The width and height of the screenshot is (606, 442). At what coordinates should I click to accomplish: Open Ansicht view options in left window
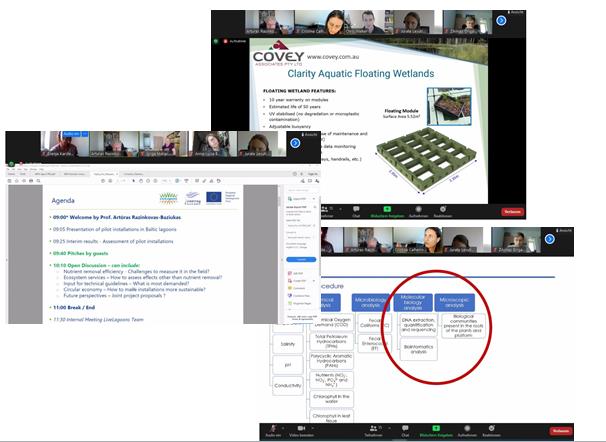310,134
